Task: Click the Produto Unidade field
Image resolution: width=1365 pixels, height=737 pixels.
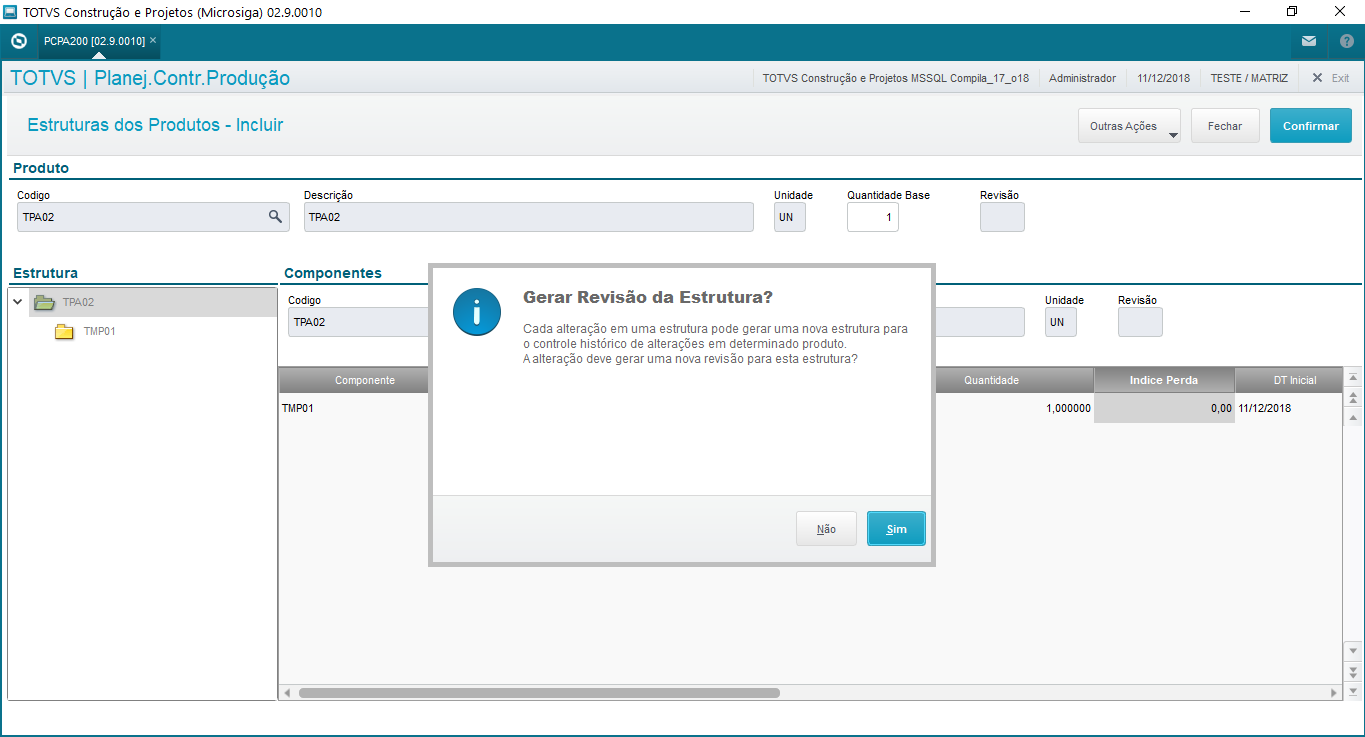Action: (790, 217)
